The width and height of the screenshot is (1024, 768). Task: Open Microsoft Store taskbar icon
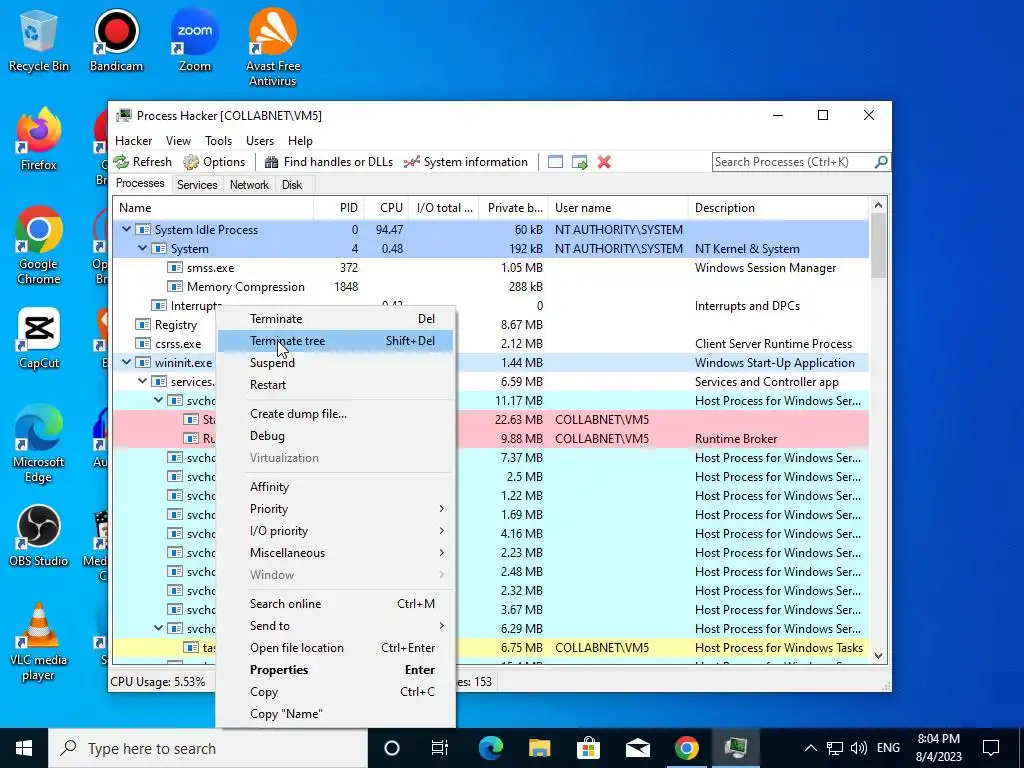click(x=588, y=748)
